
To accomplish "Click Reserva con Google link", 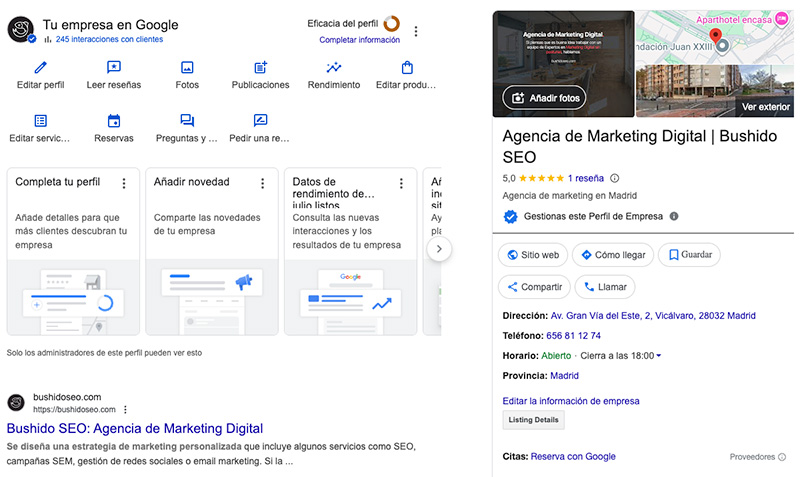I will (573, 457).
